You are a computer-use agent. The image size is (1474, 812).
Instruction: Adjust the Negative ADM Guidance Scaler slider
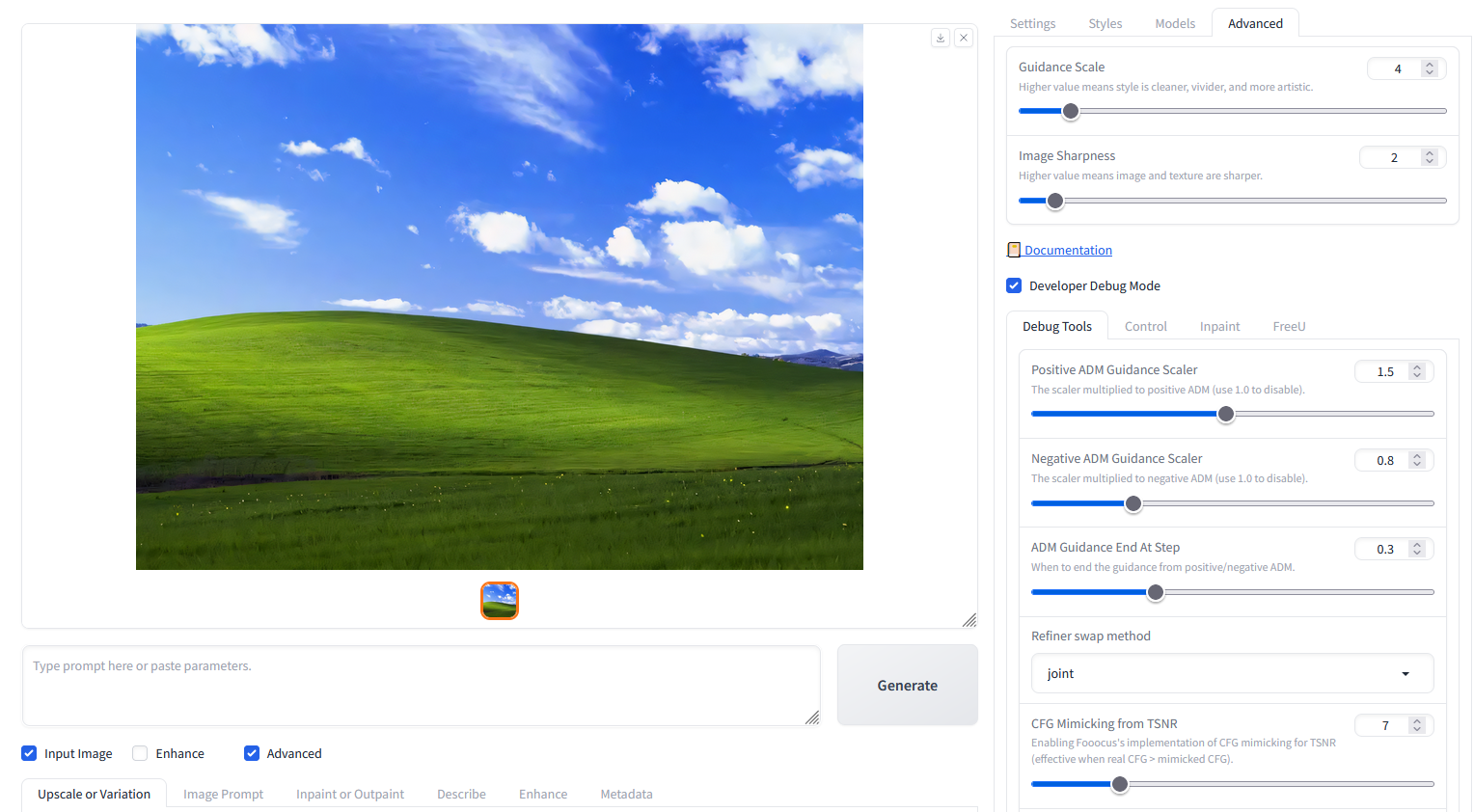click(1232, 503)
